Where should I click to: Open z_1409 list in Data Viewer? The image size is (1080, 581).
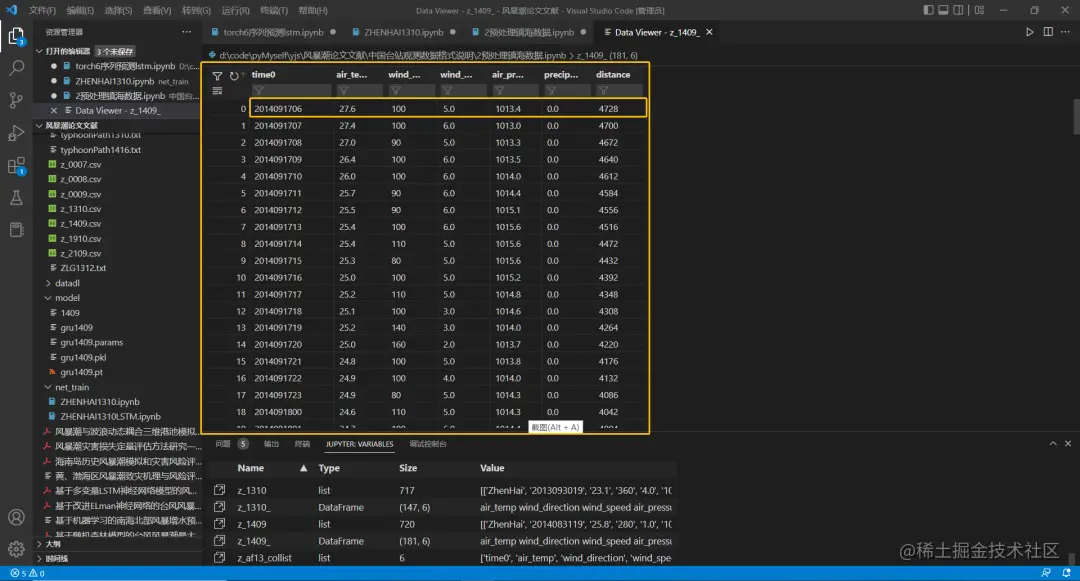[219, 524]
